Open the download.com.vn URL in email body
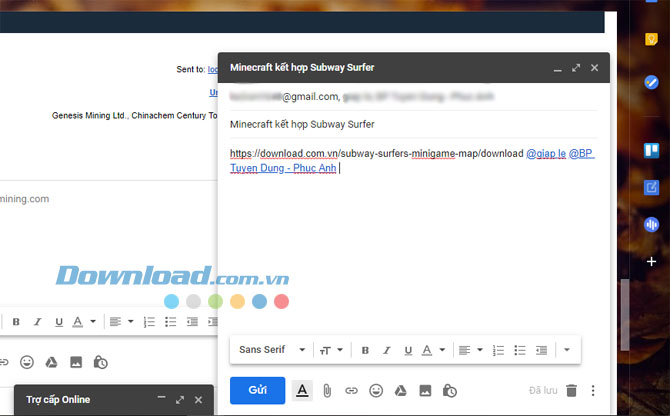 [376, 153]
